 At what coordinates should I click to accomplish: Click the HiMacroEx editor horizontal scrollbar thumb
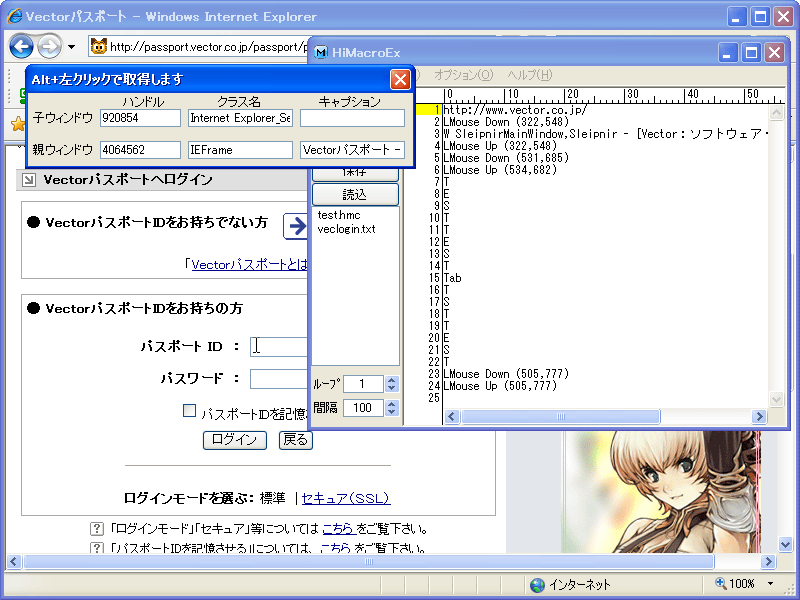tap(561, 416)
